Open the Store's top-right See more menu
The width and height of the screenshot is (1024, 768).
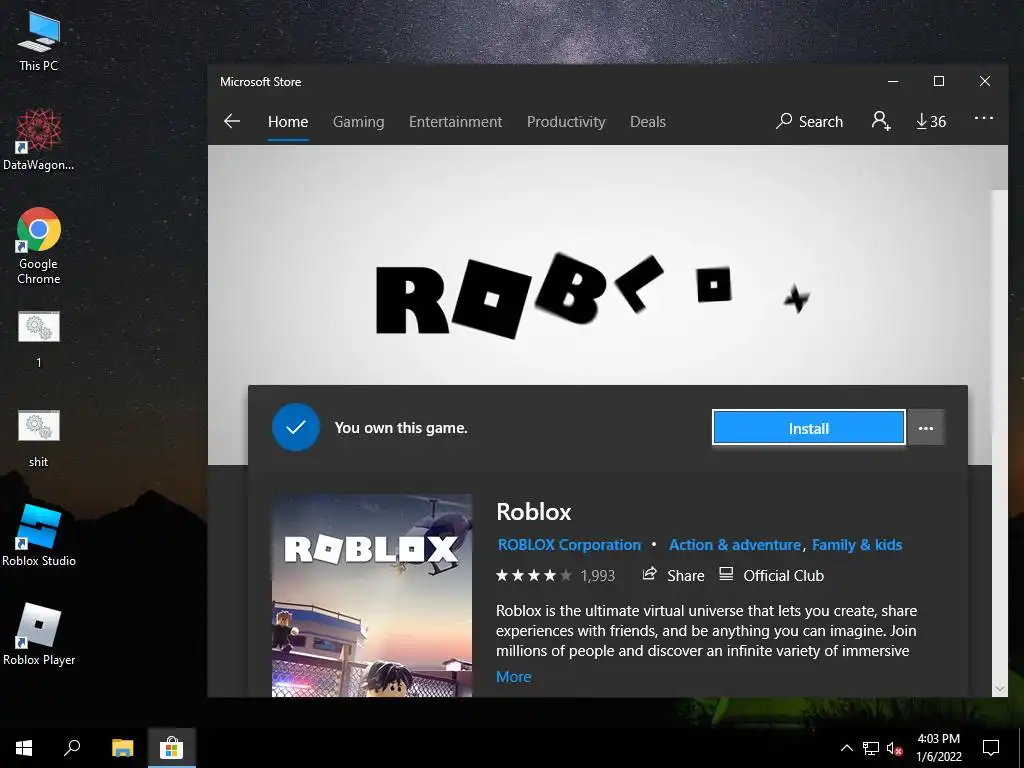click(x=984, y=119)
